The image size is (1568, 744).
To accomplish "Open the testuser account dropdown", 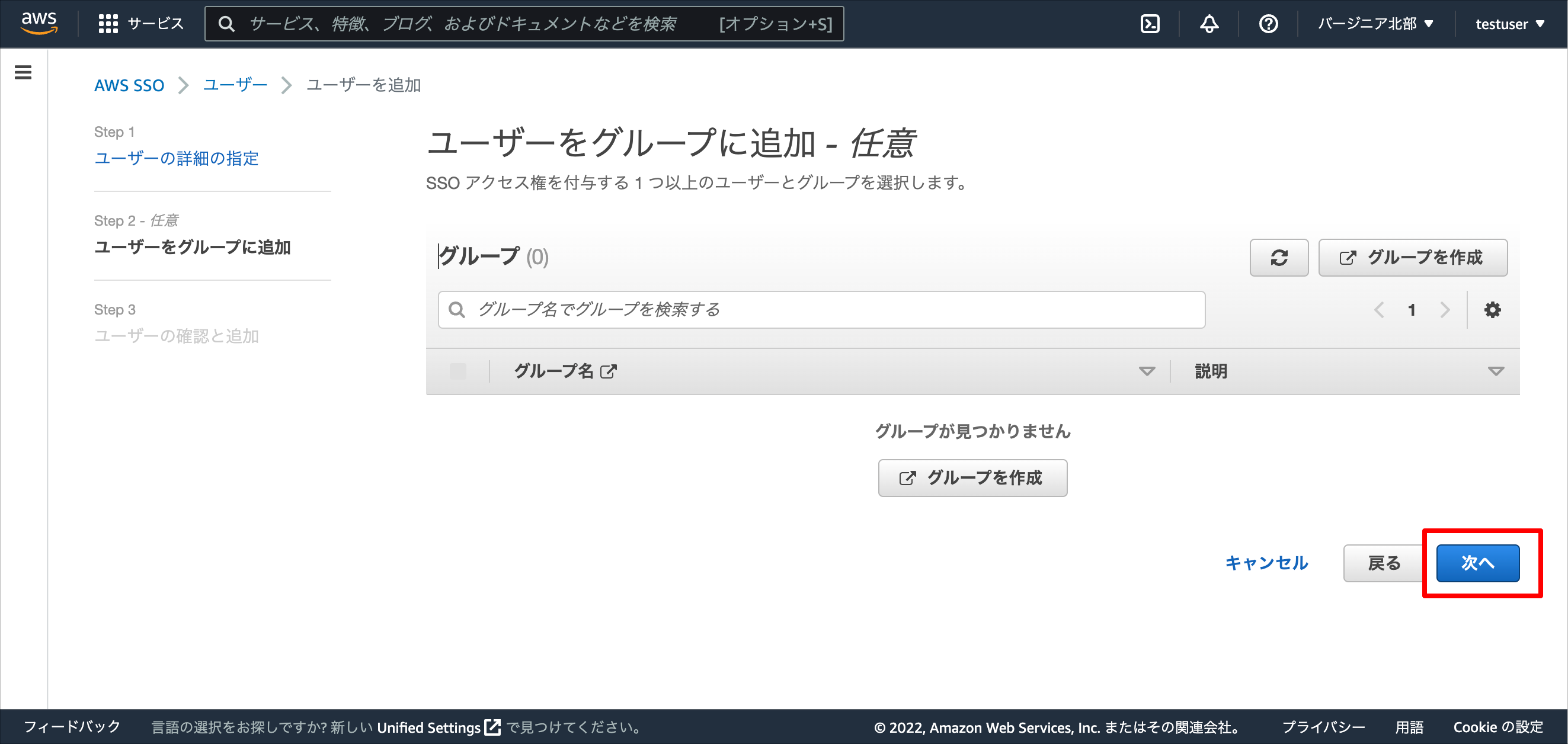I will click(x=1509, y=24).
